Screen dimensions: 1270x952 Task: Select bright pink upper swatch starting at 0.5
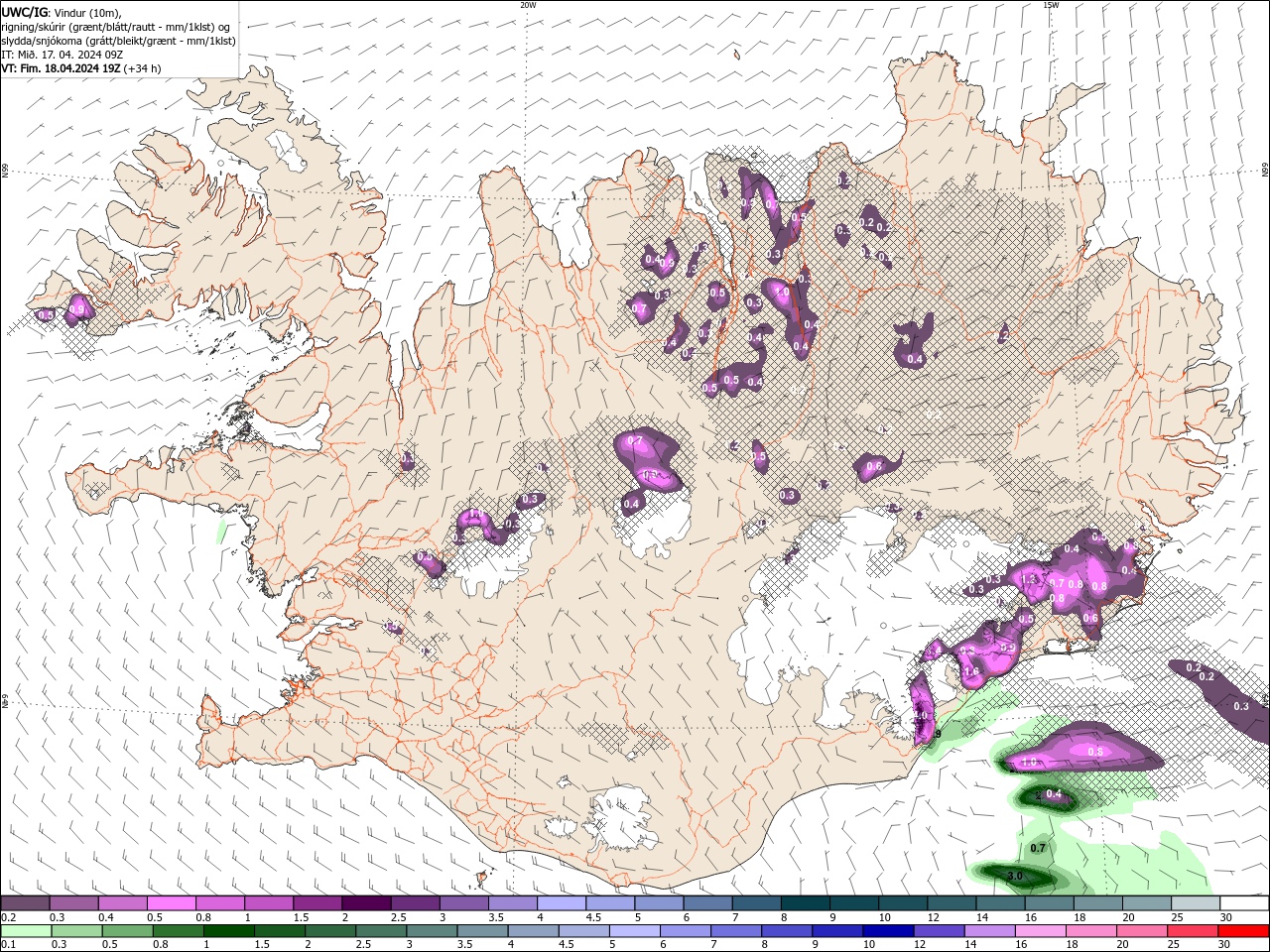coord(172,902)
